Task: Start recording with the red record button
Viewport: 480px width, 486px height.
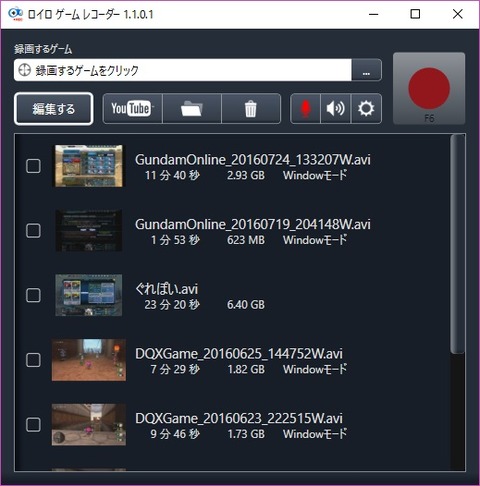Action: tap(429, 88)
